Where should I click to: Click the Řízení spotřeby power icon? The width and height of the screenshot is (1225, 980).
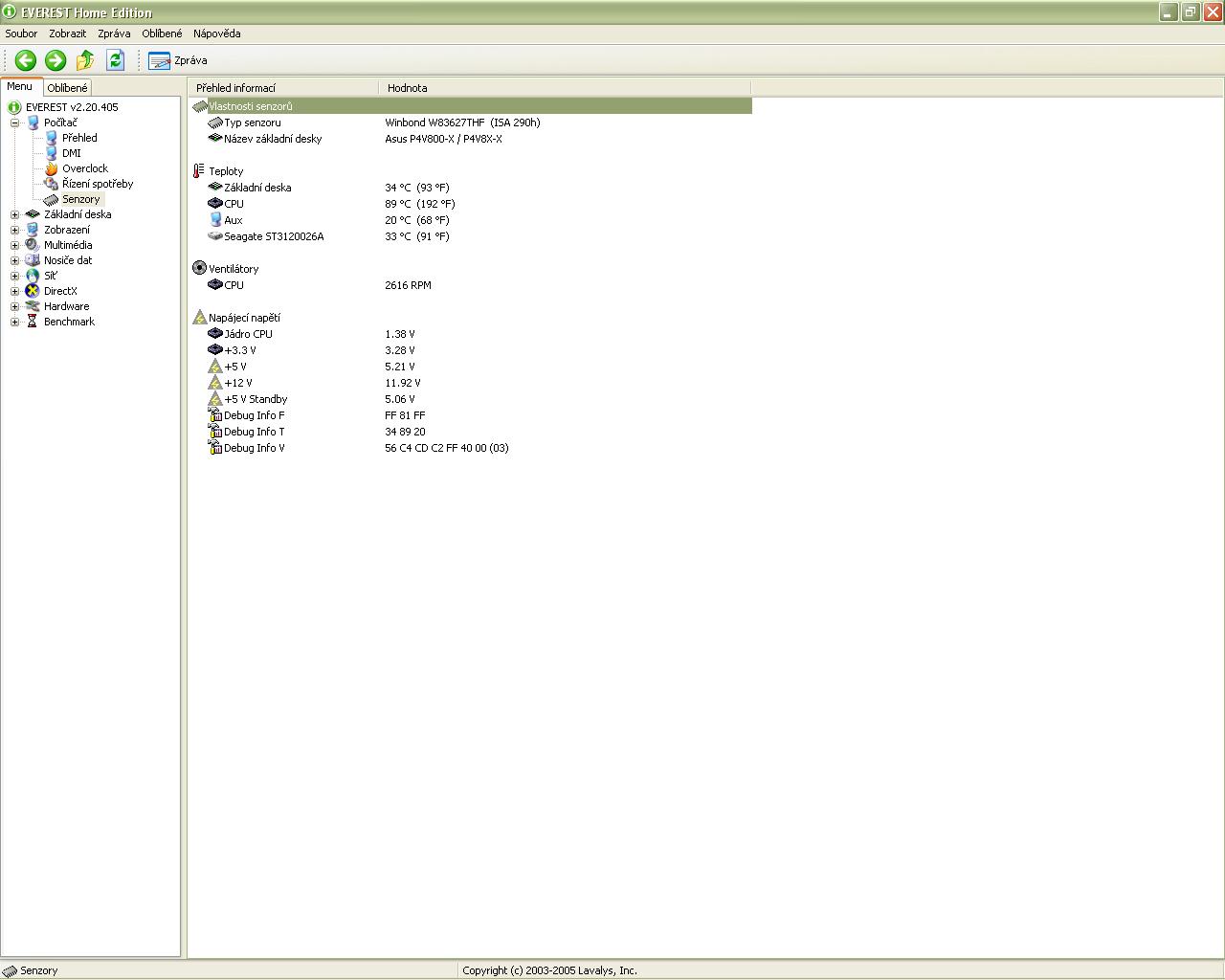[x=51, y=184]
